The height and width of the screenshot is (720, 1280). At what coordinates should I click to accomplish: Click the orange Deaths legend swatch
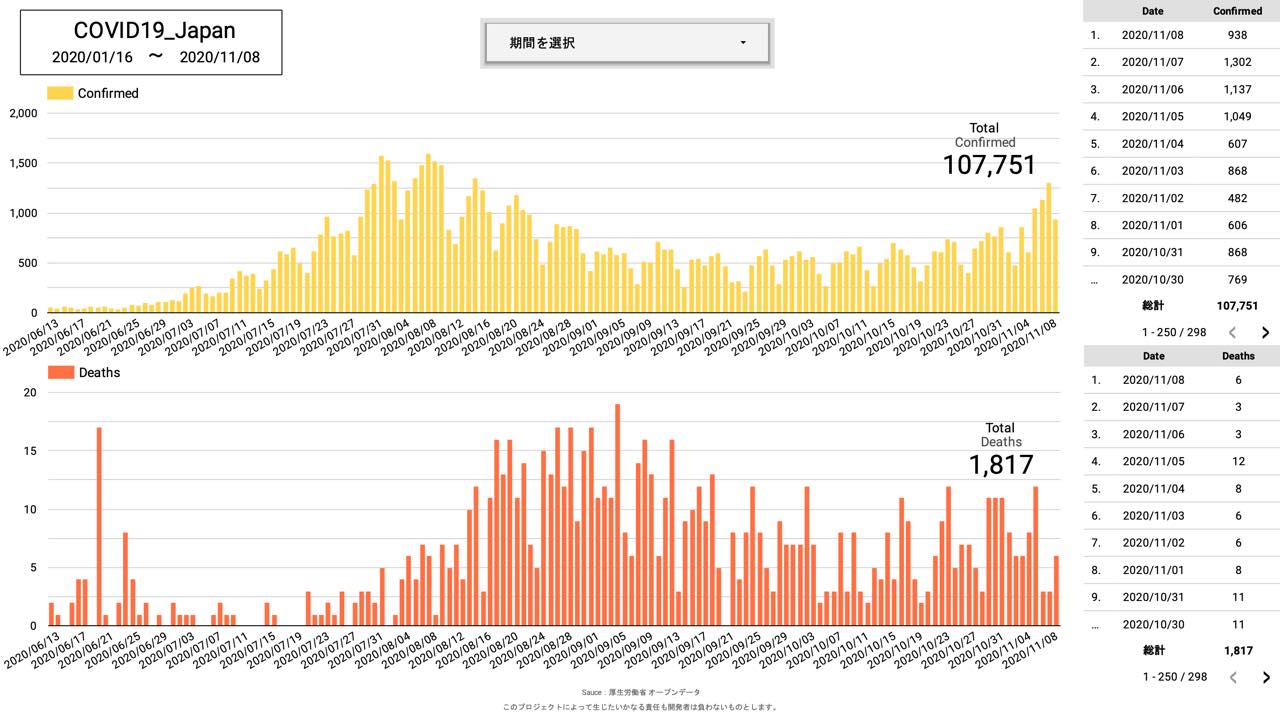(60, 373)
